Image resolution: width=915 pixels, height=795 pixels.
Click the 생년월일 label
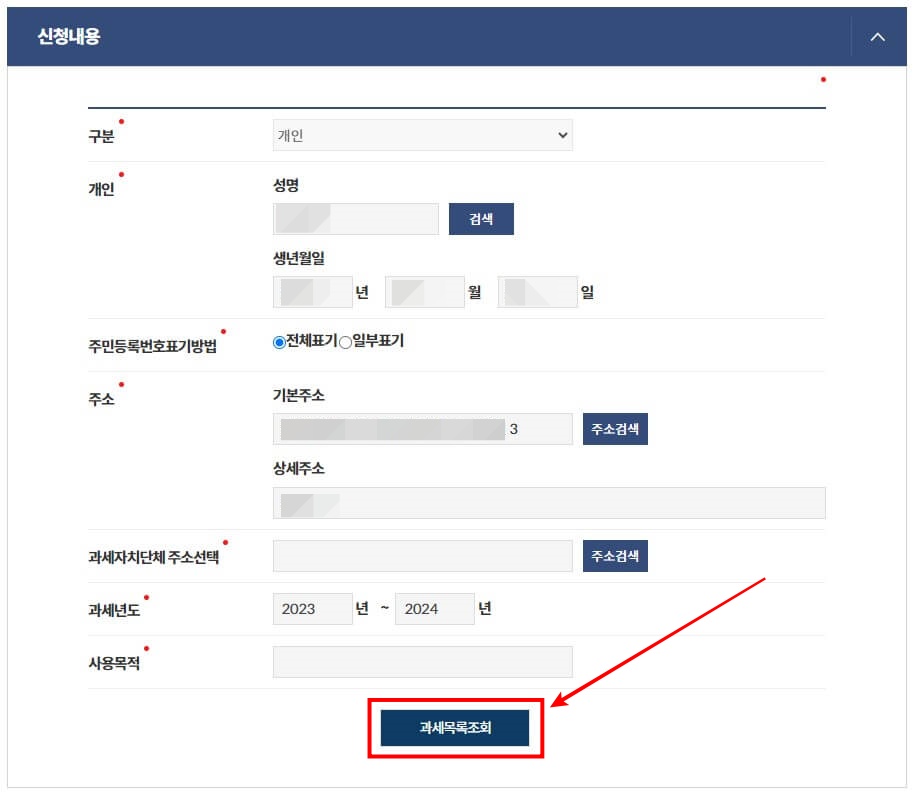point(299,258)
